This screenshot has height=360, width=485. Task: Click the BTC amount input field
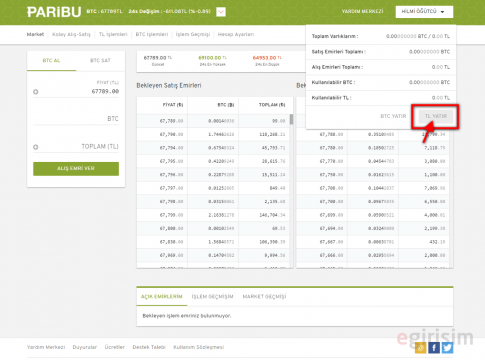click(x=76, y=119)
